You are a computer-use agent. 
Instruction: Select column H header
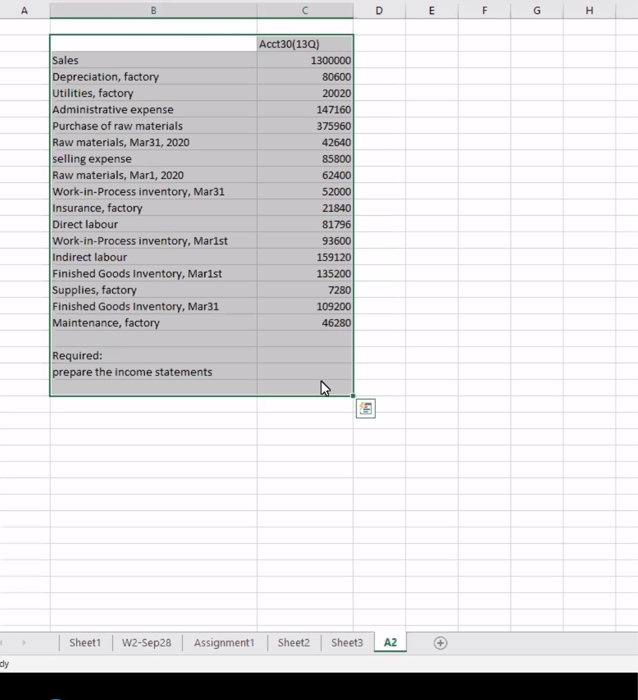[589, 10]
